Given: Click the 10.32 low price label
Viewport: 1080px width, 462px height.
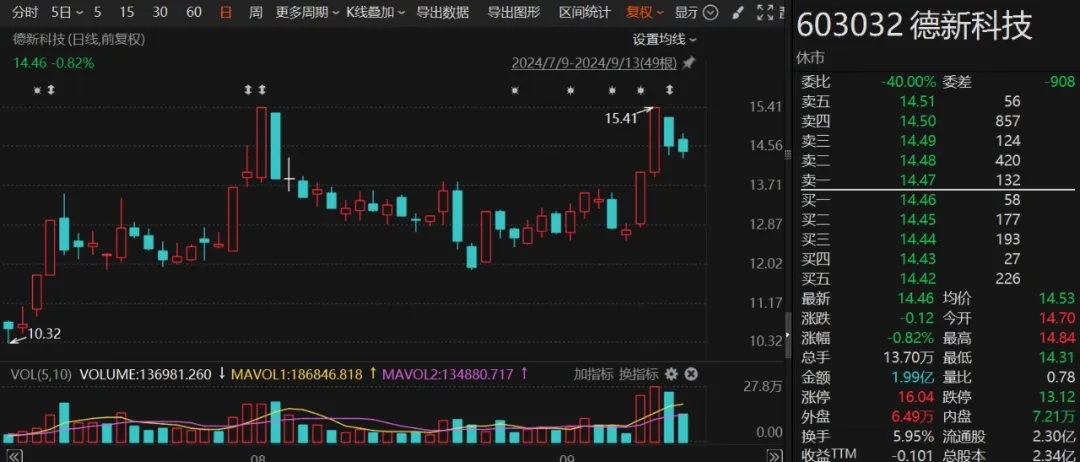Looking at the screenshot, I should pos(44,334).
